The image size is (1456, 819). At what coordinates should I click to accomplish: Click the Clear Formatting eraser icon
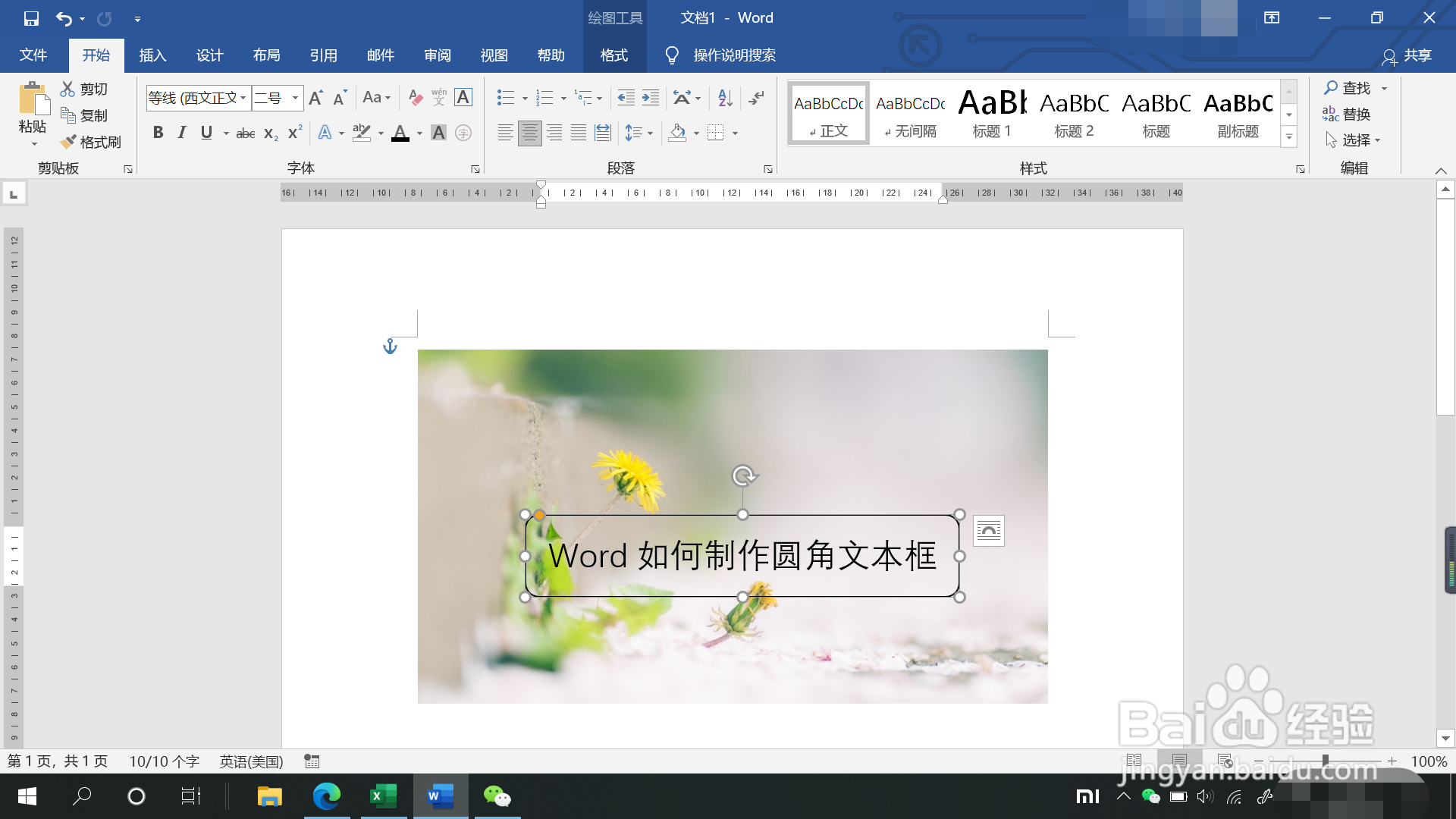tap(415, 97)
